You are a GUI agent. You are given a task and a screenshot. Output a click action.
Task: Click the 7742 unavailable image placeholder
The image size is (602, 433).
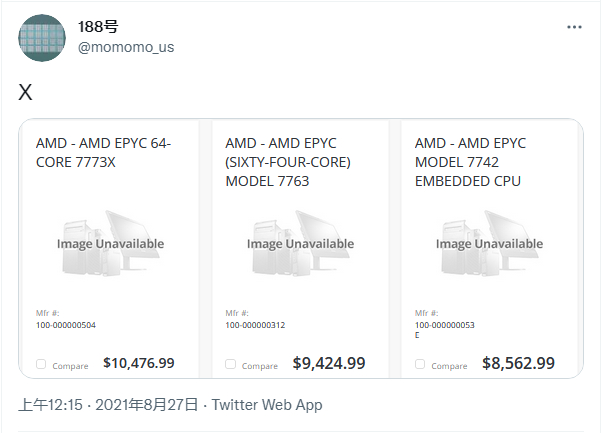click(489, 243)
